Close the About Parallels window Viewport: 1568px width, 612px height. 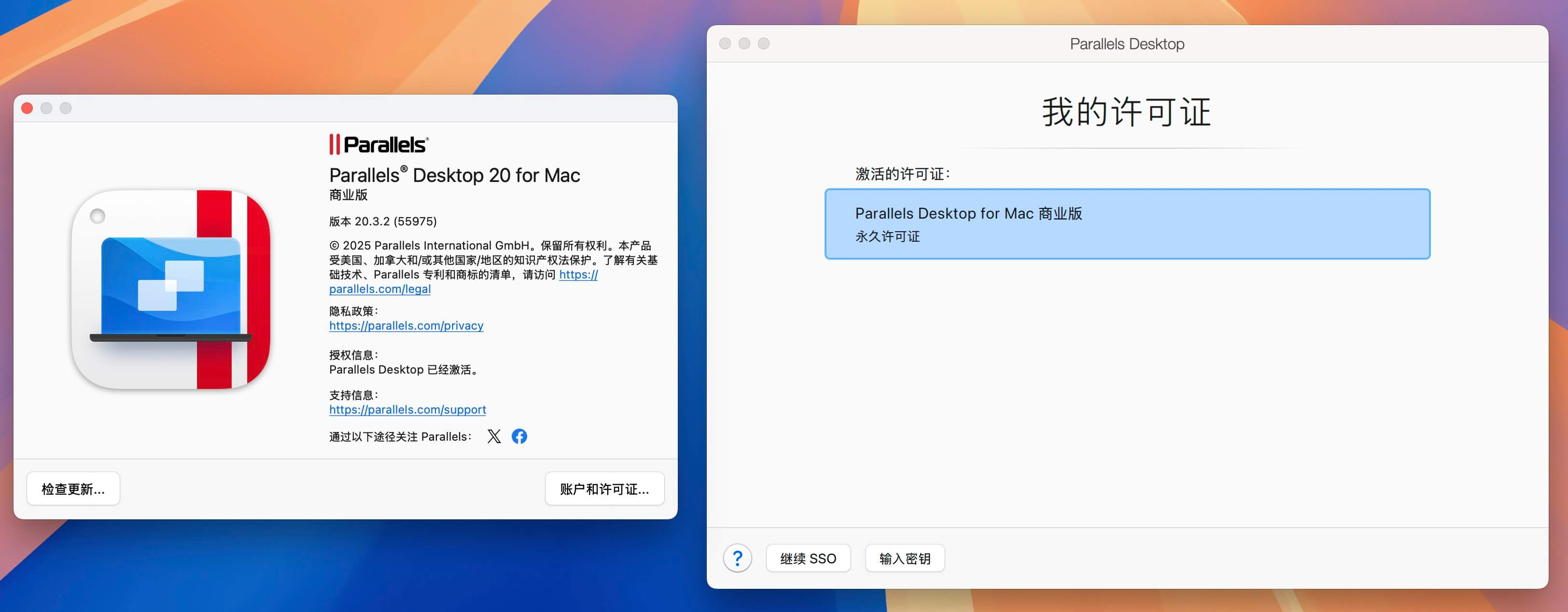28,108
